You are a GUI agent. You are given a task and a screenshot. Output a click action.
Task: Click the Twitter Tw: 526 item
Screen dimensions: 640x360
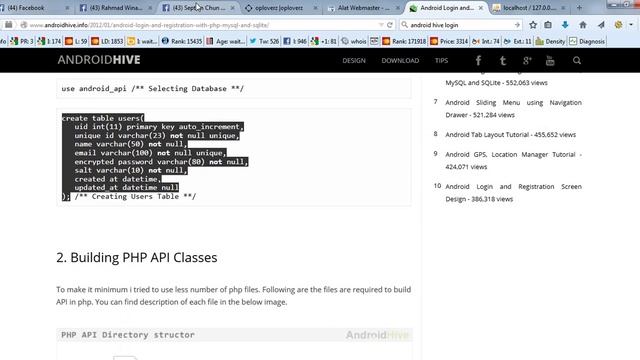coord(264,41)
